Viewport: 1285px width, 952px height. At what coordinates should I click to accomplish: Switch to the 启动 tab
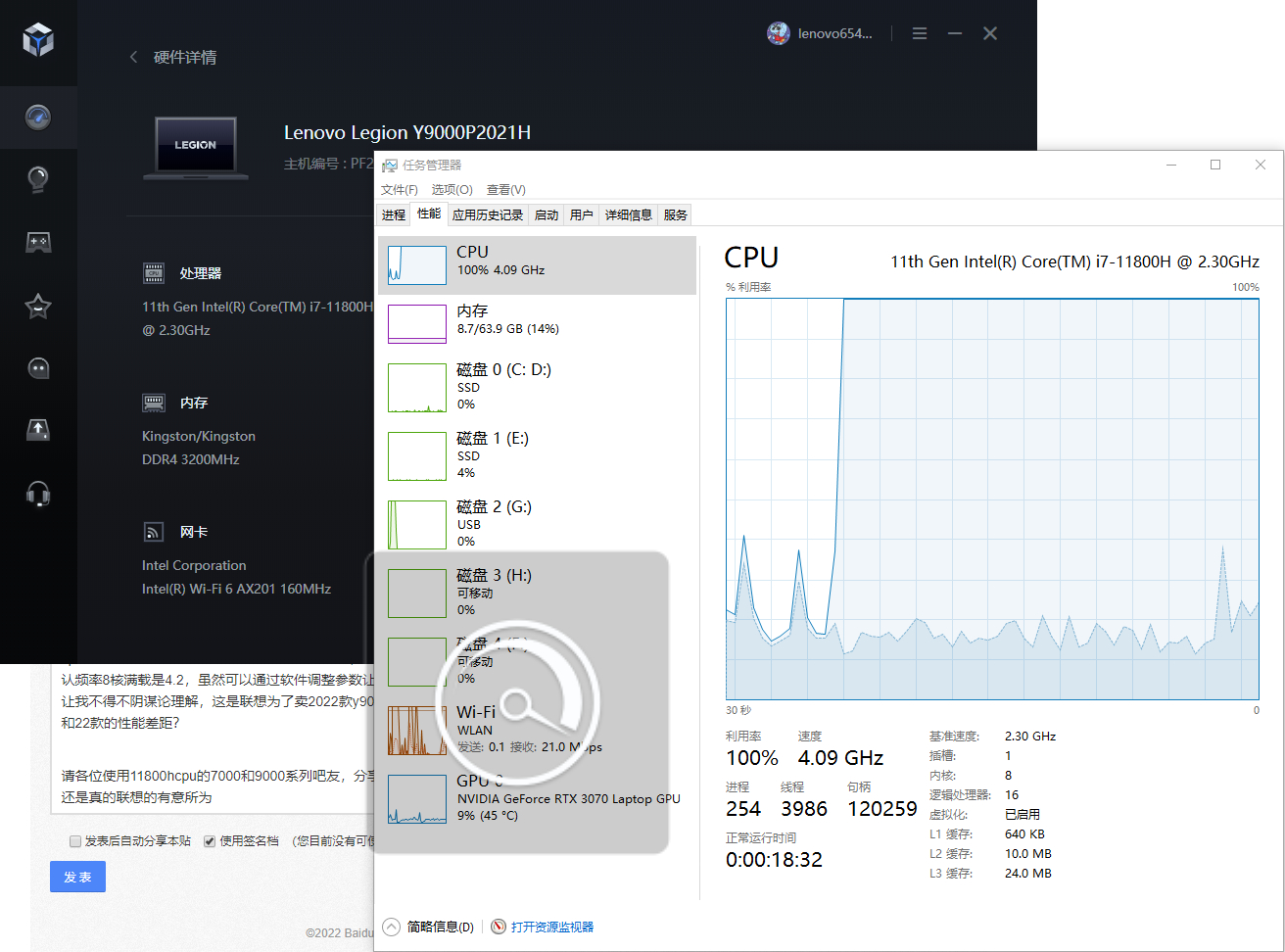pyautogui.click(x=547, y=215)
